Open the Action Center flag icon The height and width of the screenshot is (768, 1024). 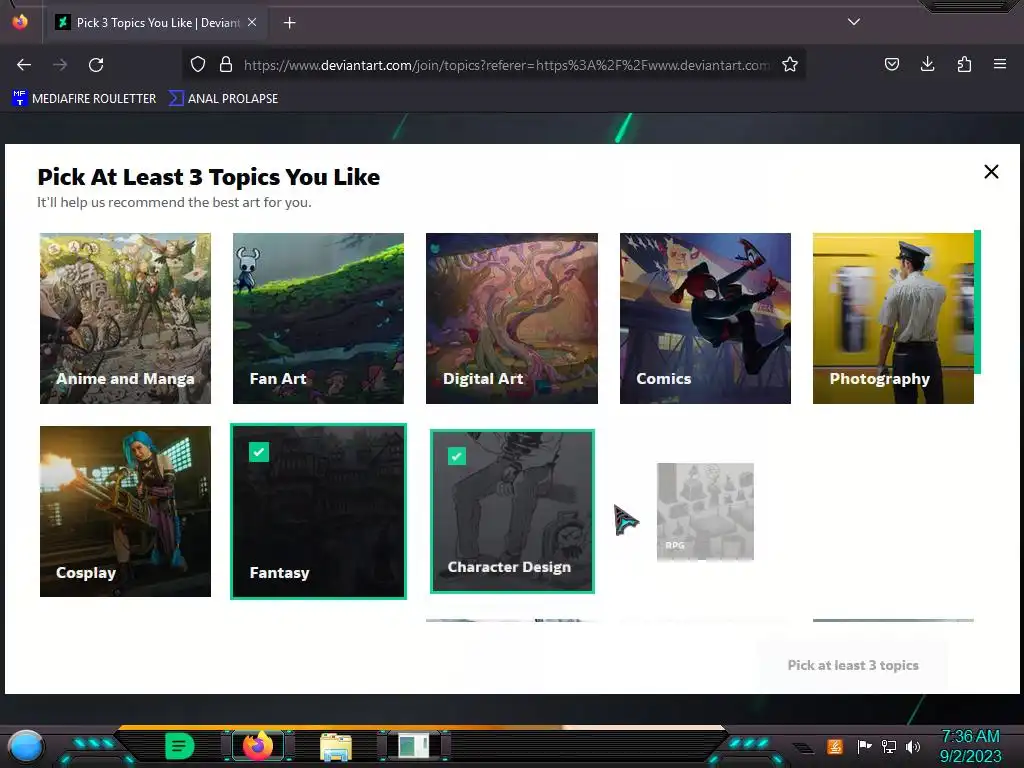click(x=864, y=746)
